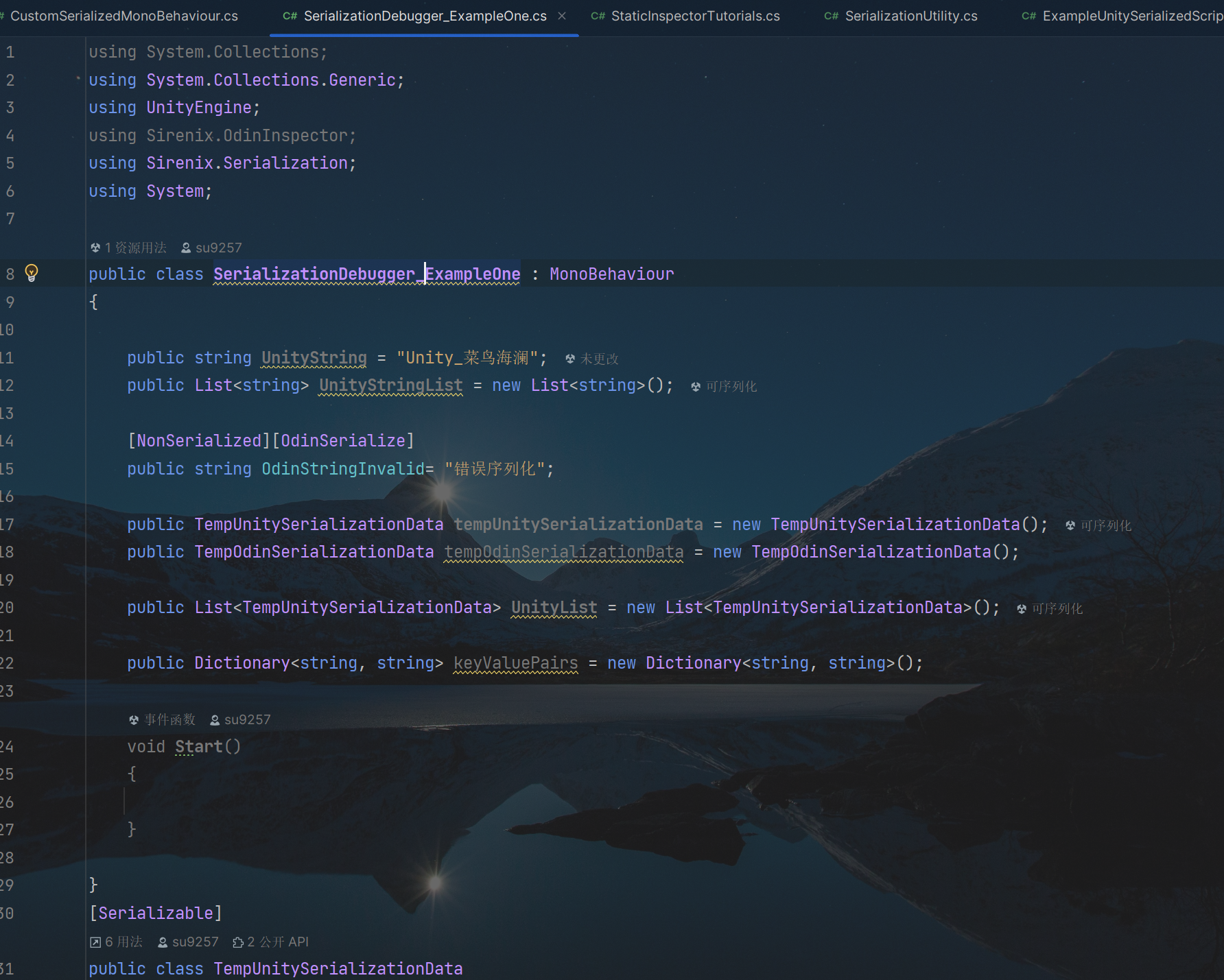Click the "2 公开 API" hint link

(278, 942)
